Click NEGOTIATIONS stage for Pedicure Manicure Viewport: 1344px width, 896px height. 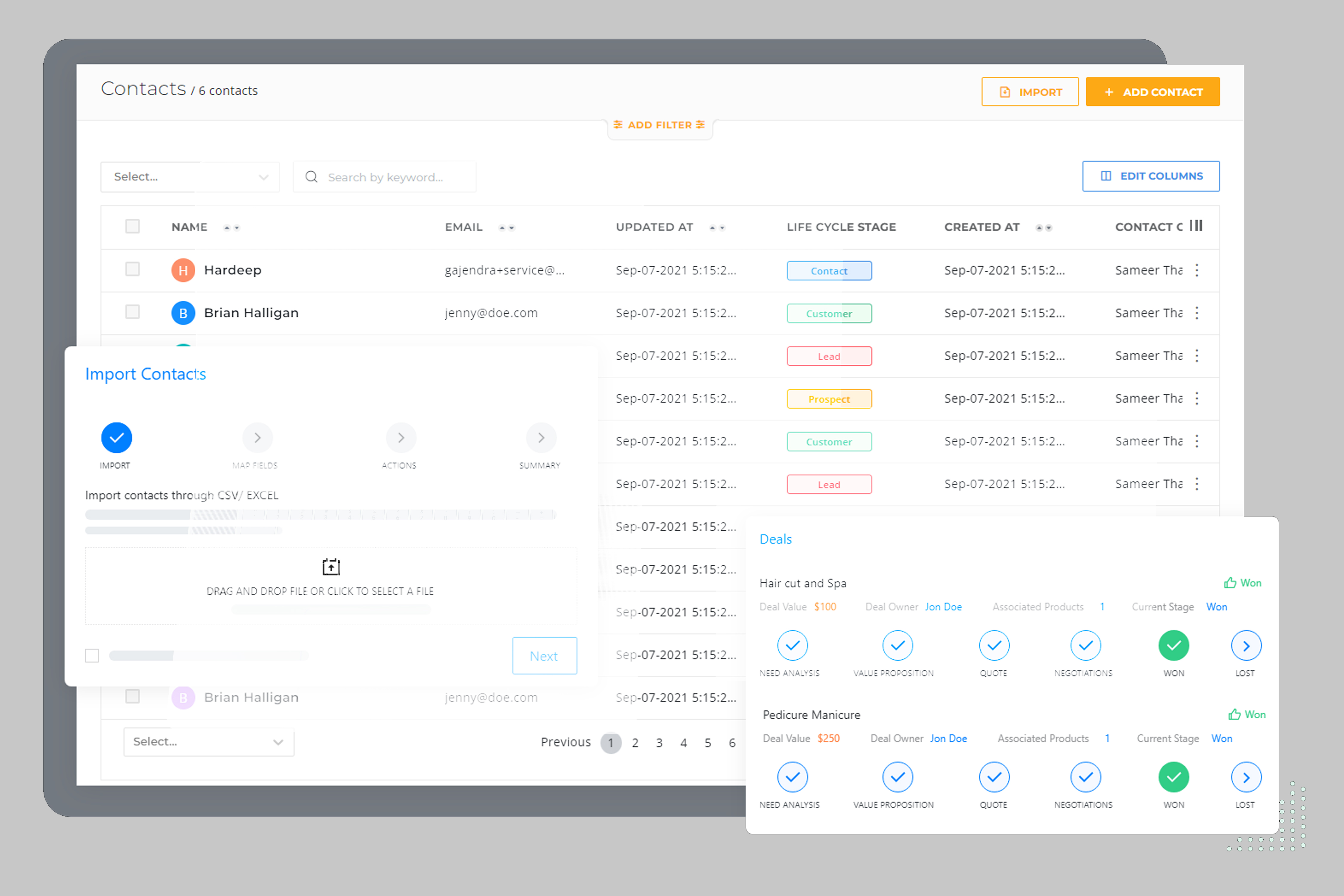point(1086,777)
